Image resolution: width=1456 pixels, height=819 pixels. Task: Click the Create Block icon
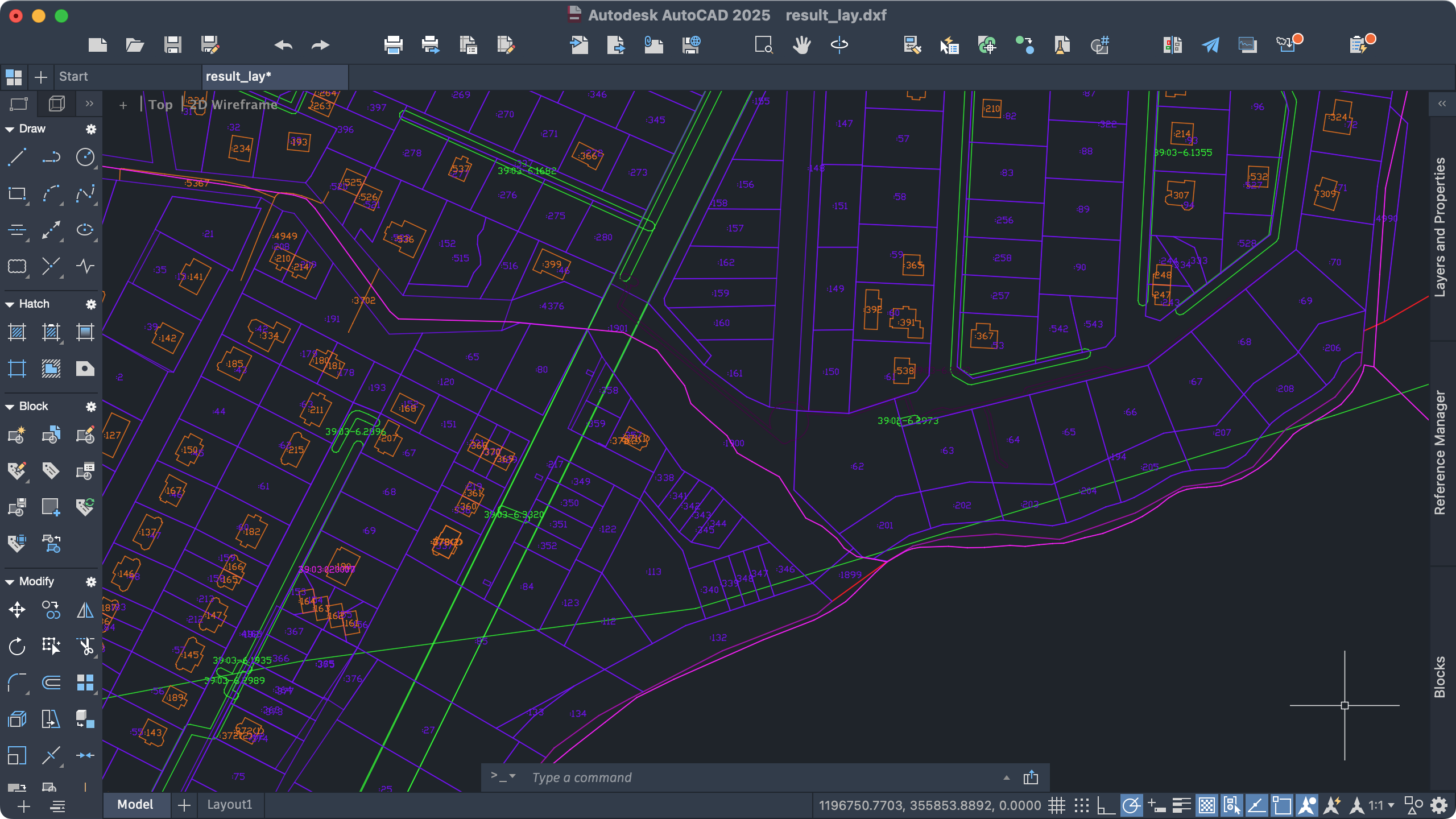[17, 435]
